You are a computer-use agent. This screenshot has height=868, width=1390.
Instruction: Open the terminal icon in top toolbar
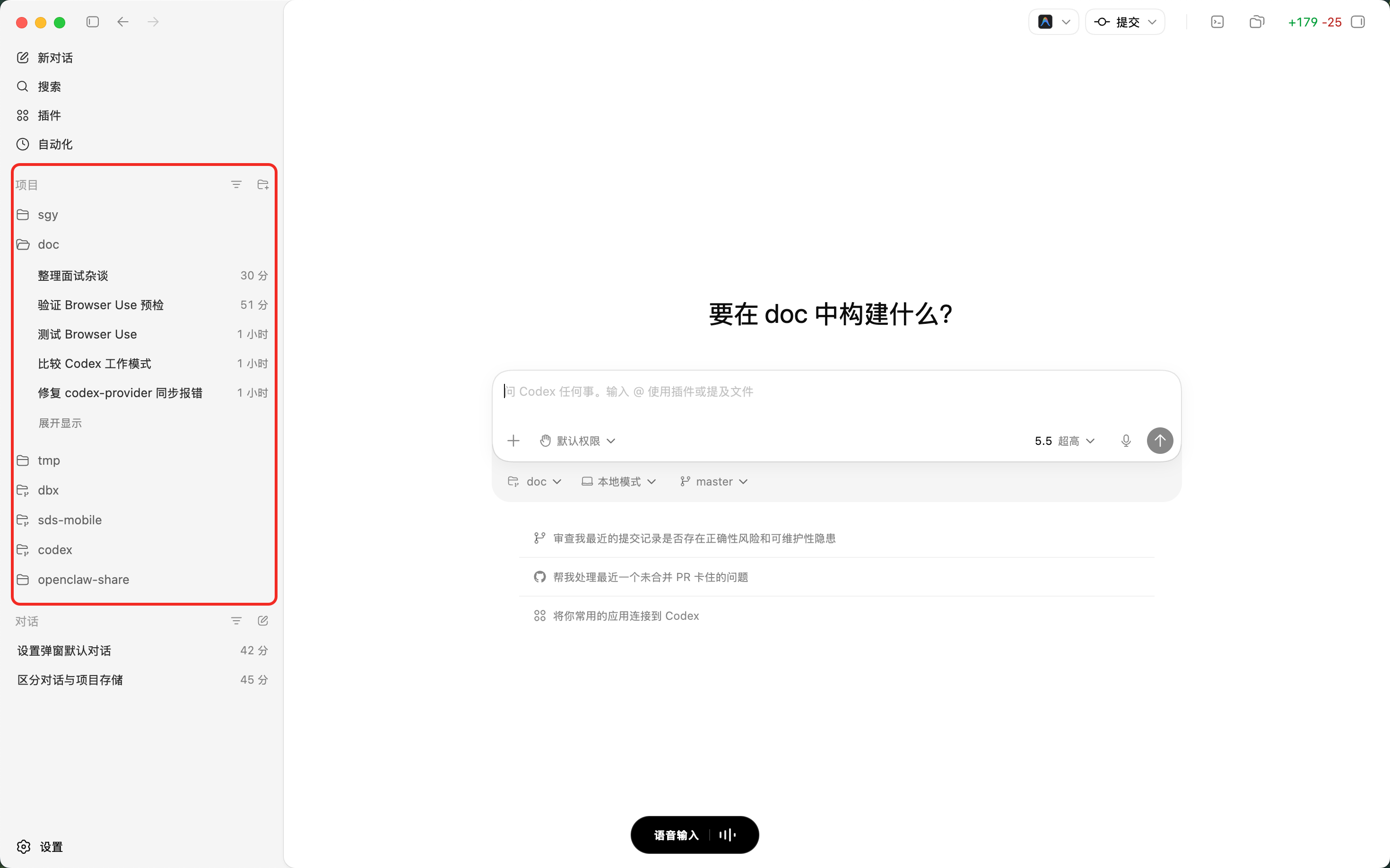pyautogui.click(x=1217, y=22)
